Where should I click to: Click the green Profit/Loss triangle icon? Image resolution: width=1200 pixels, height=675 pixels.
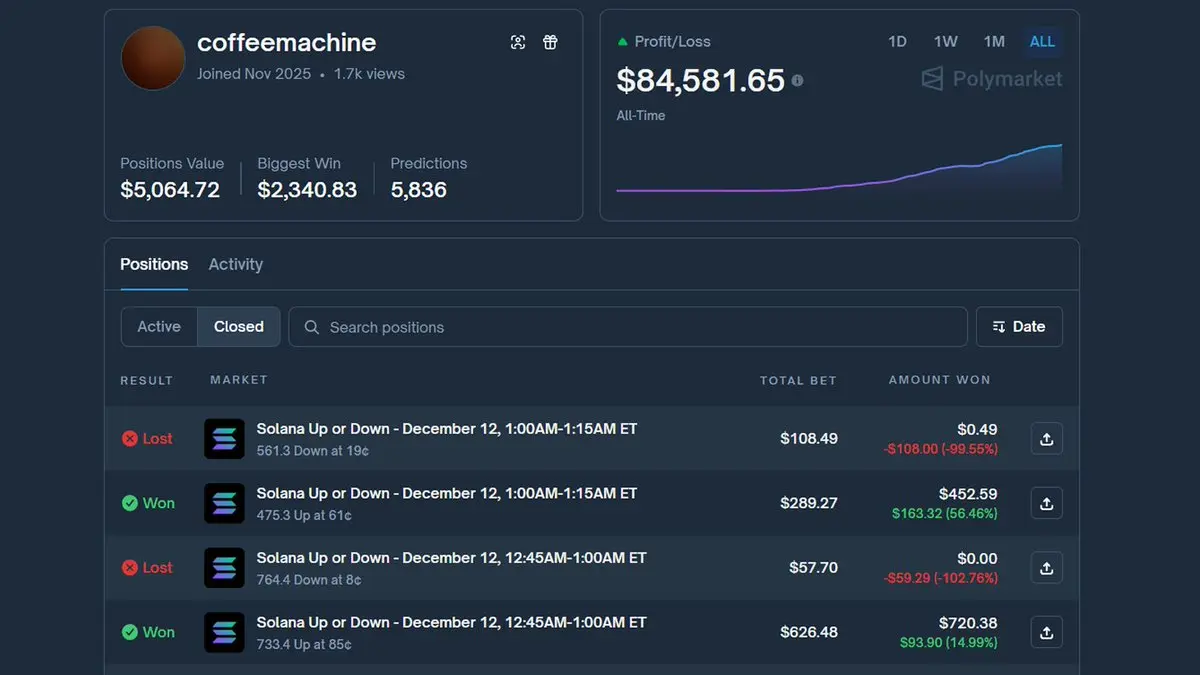pos(623,42)
